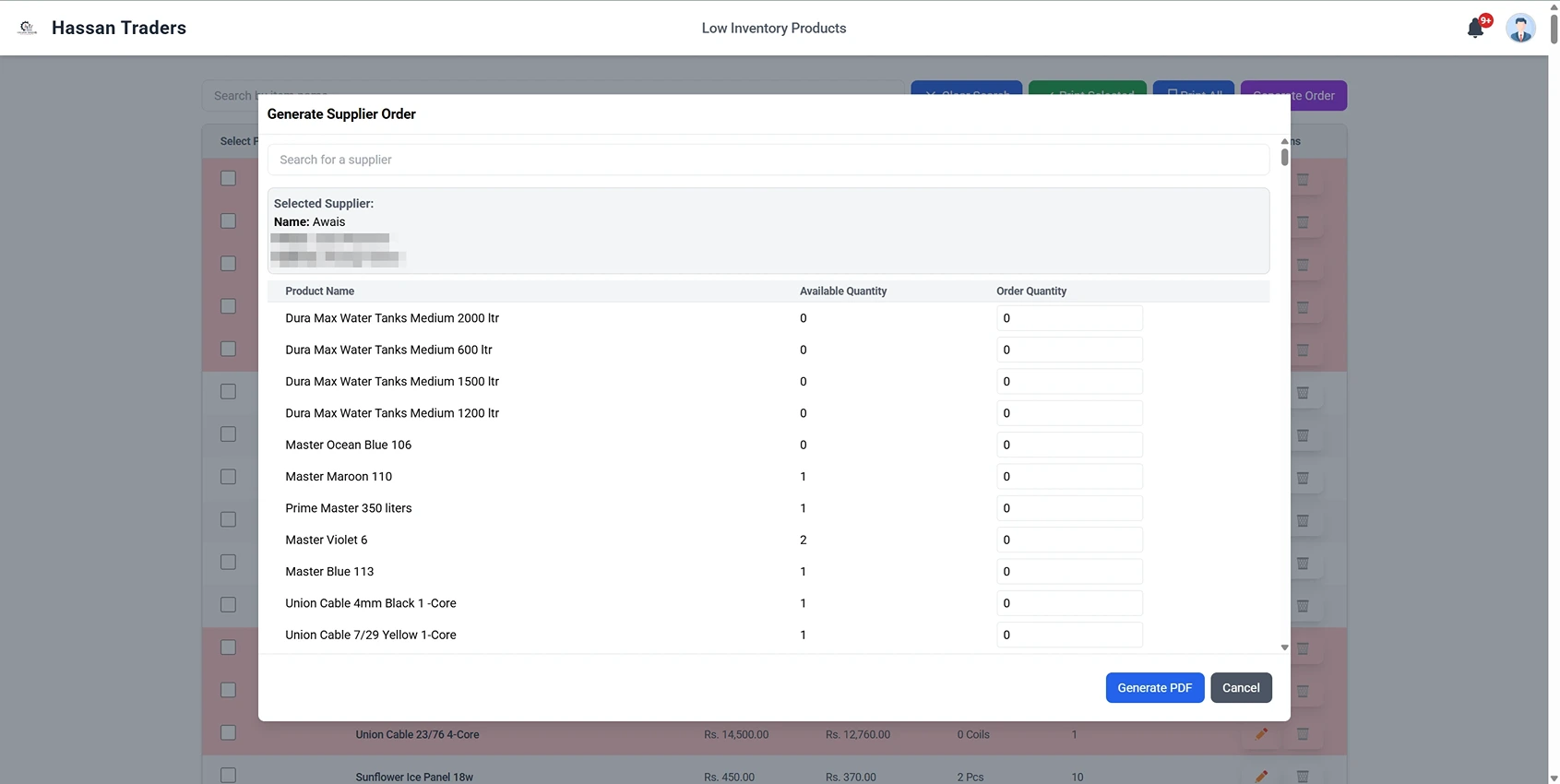Edit order quantity for Prime Master 350 liters

coord(1069,508)
